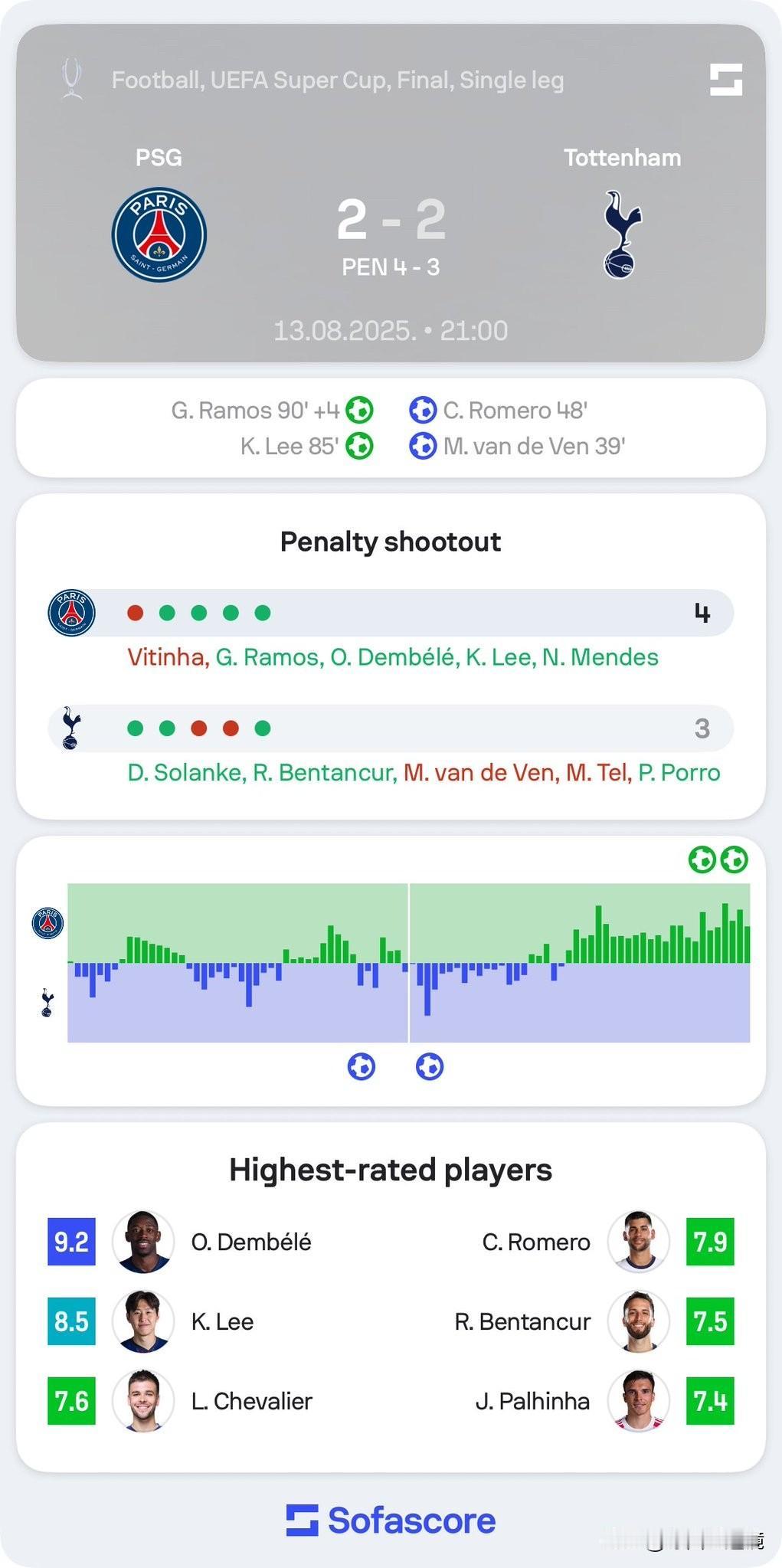Click Tottenham's first green scored penalty dot

[x=136, y=728]
